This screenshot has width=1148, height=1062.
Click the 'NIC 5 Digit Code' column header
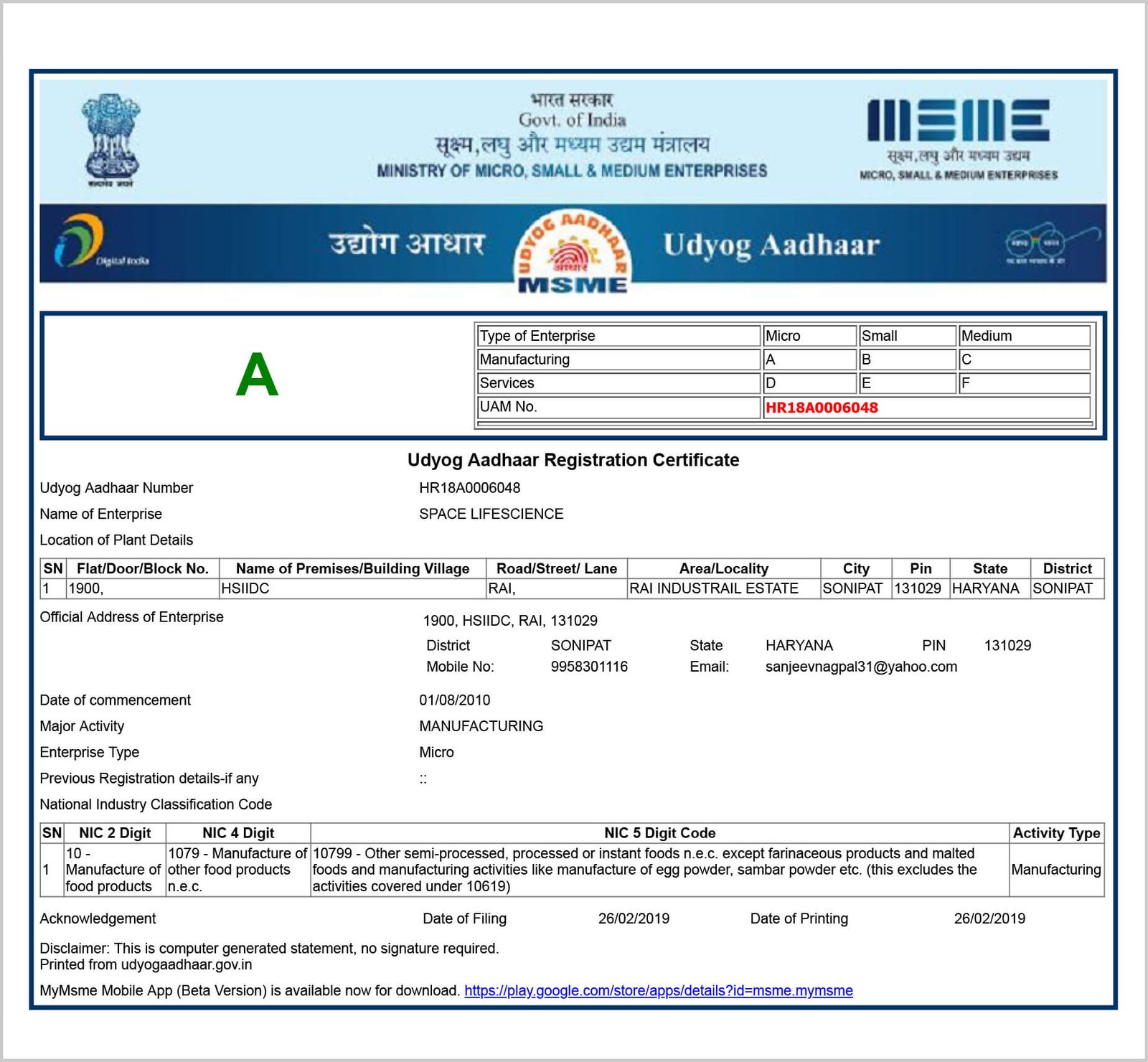660,833
